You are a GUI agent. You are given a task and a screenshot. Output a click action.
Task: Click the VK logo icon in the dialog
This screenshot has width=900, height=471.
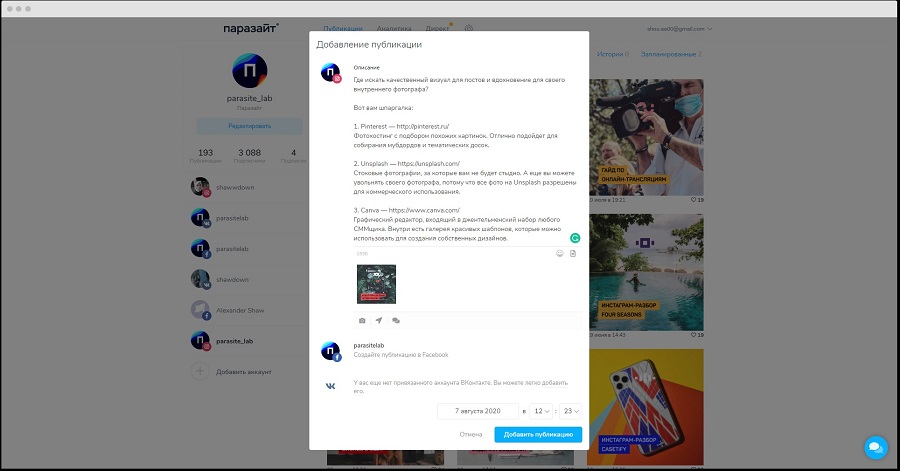click(331, 386)
